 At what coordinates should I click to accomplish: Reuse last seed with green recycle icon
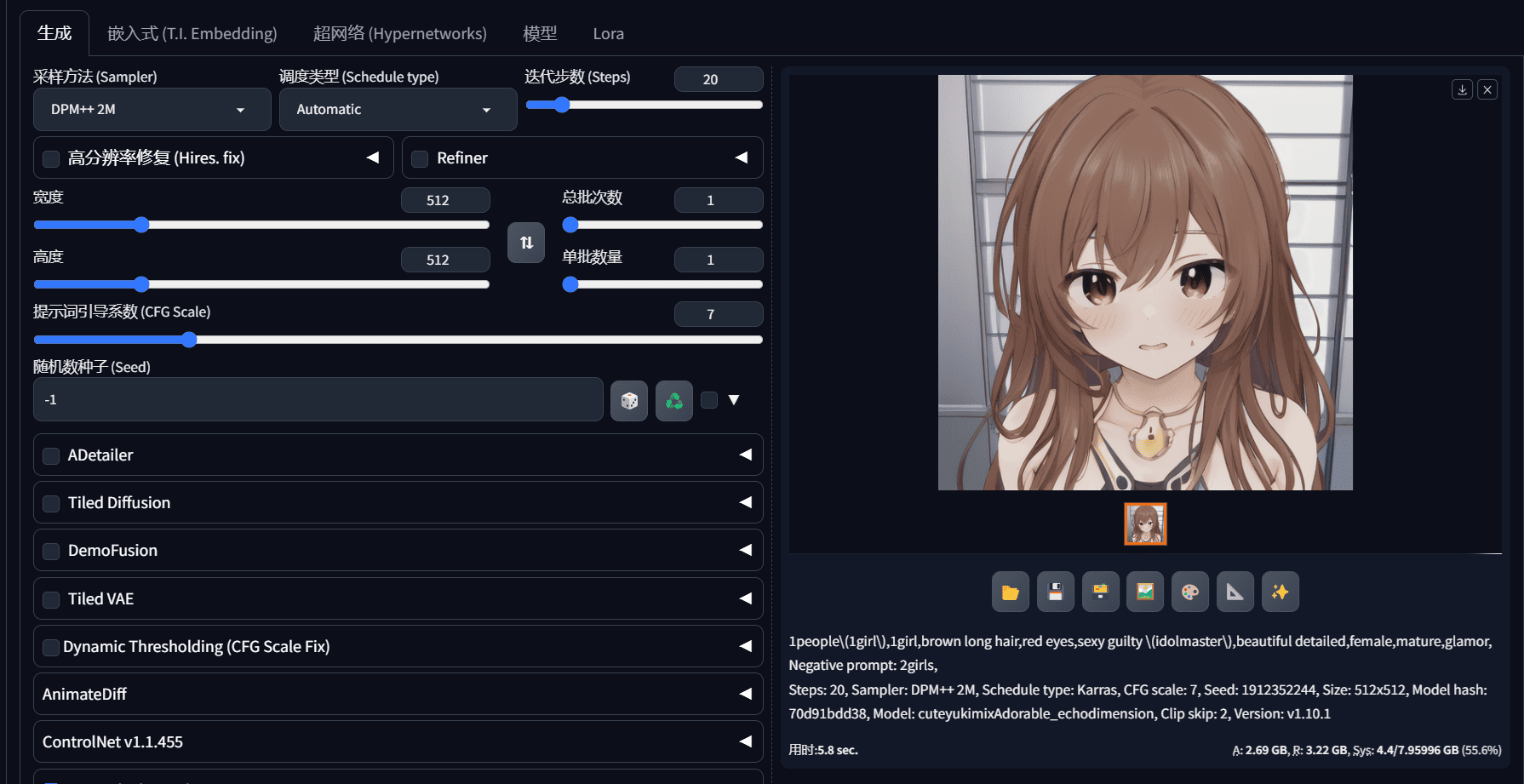point(673,401)
